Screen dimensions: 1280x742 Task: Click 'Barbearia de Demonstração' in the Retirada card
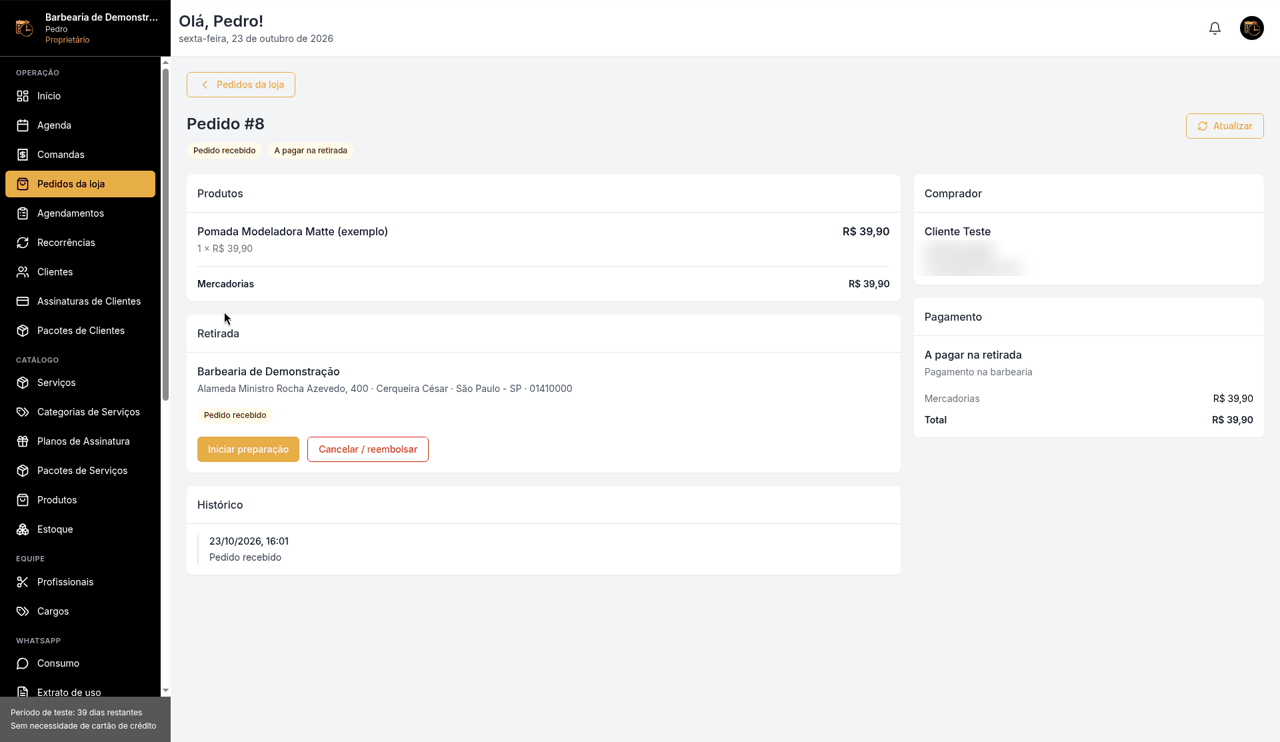point(269,371)
